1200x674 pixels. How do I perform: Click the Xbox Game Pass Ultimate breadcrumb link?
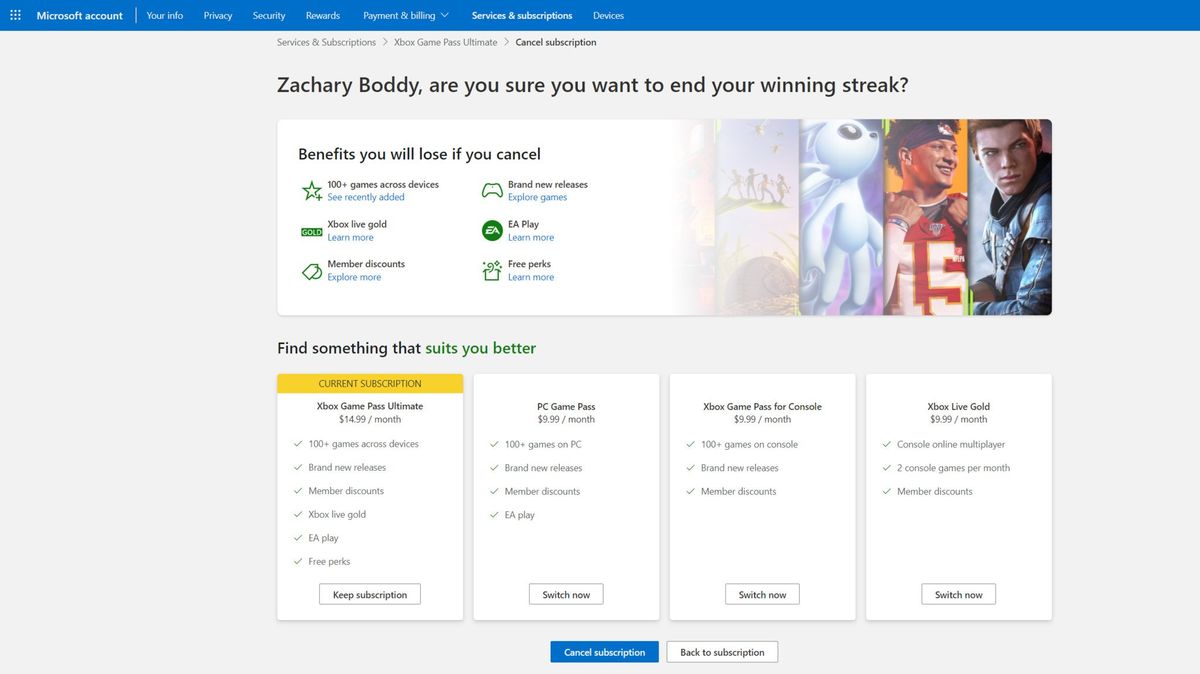pyautogui.click(x=445, y=41)
